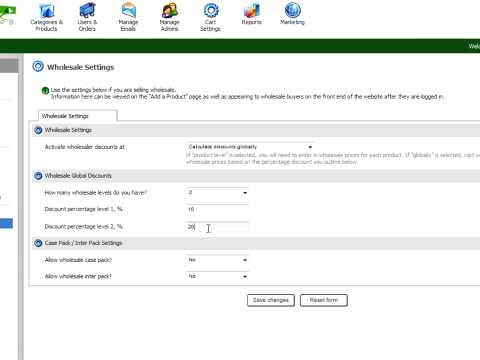This screenshot has height=360, width=480.
Task: Click the Reset form button
Action: point(324,300)
